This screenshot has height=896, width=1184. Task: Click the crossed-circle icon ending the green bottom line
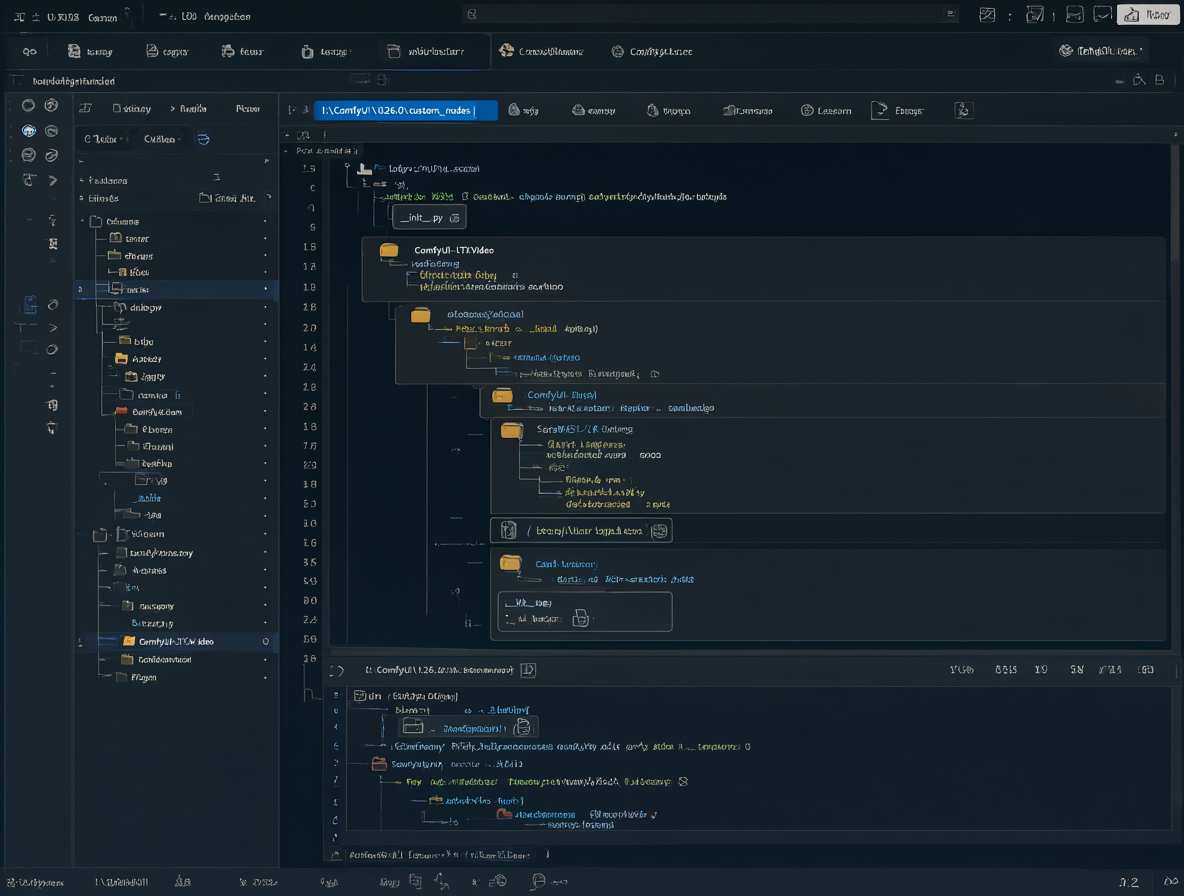point(683,781)
